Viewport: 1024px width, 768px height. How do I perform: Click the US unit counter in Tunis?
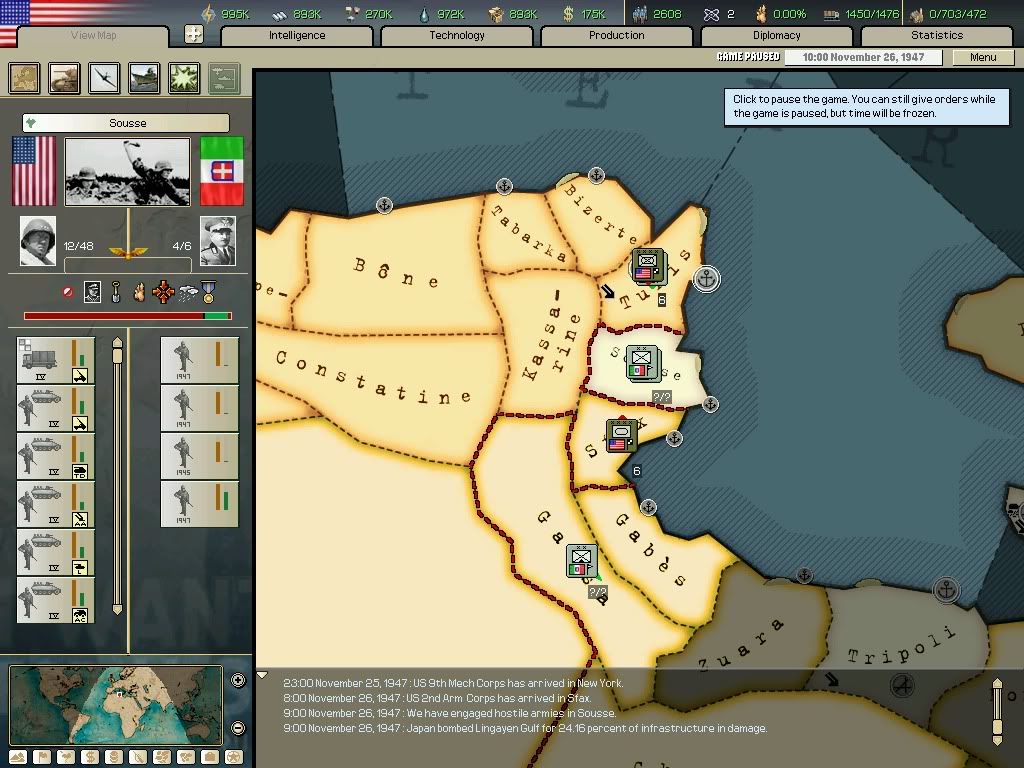tap(647, 267)
